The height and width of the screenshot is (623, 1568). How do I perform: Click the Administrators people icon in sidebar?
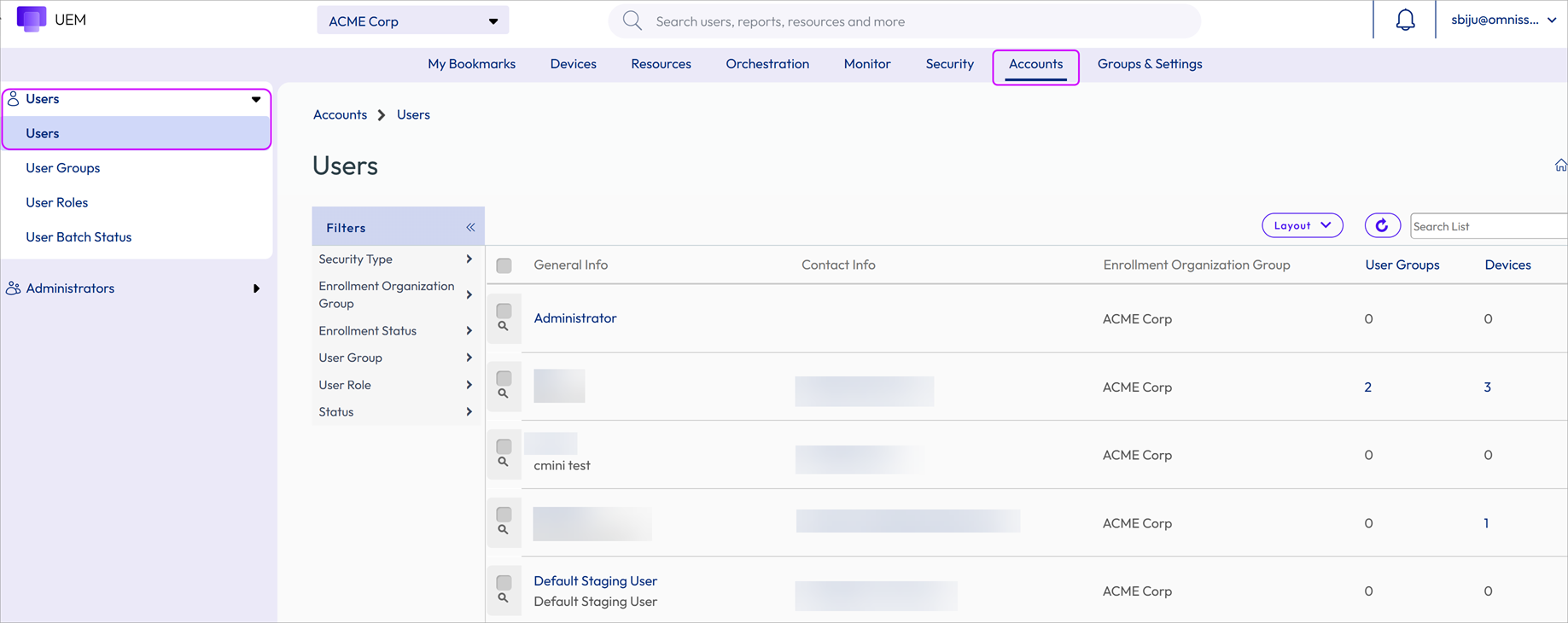(14, 288)
